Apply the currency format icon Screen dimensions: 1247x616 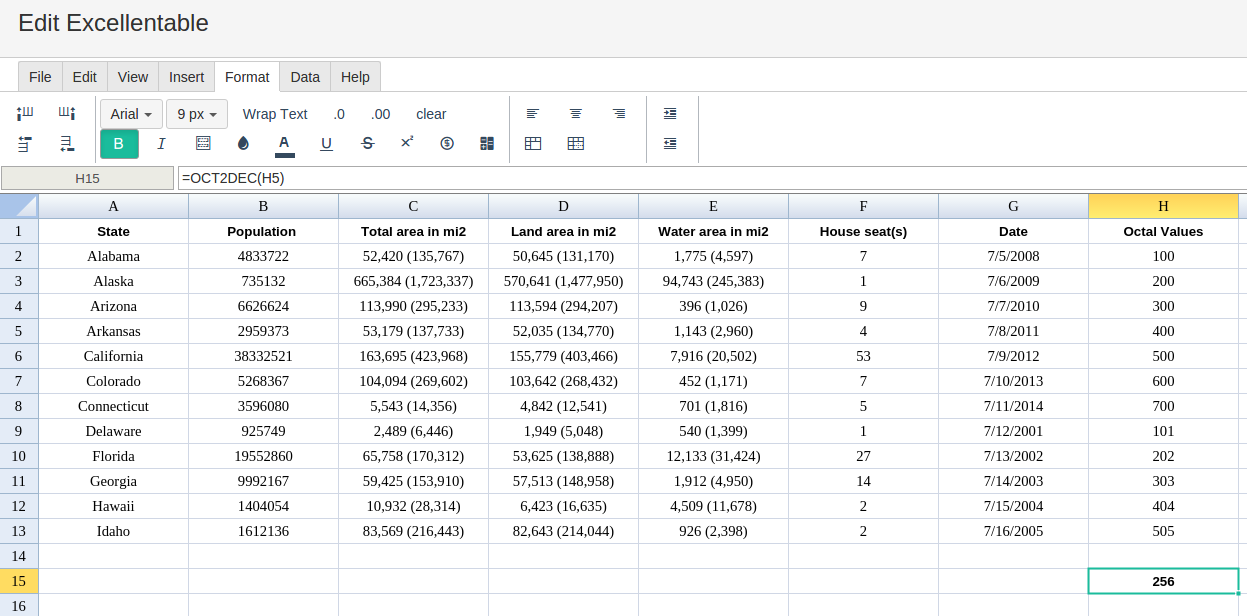[x=447, y=144]
